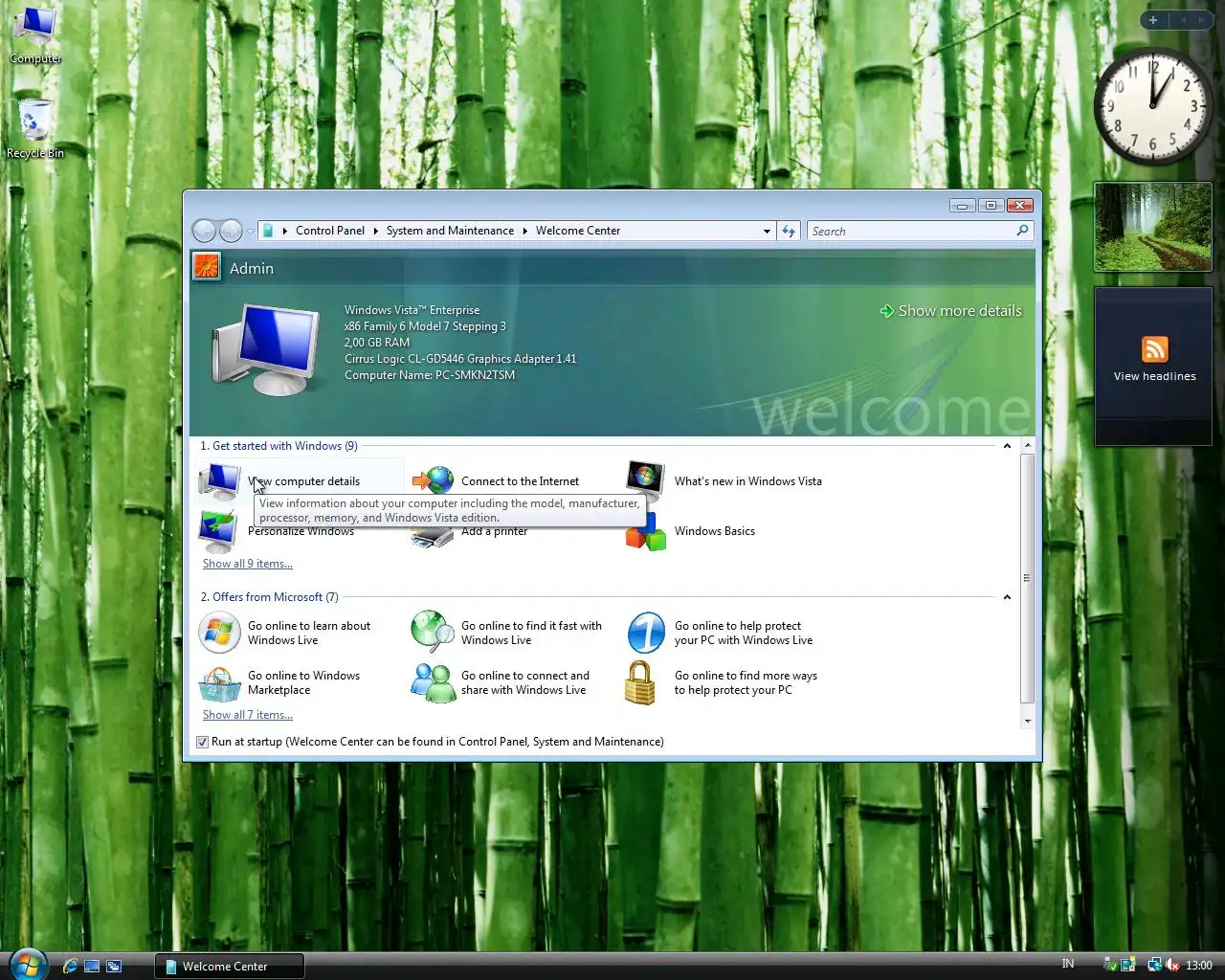This screenshot has height=980, width=1225.
Task: Click the refresh button beside address bar
Action: [x=789, y=231]
